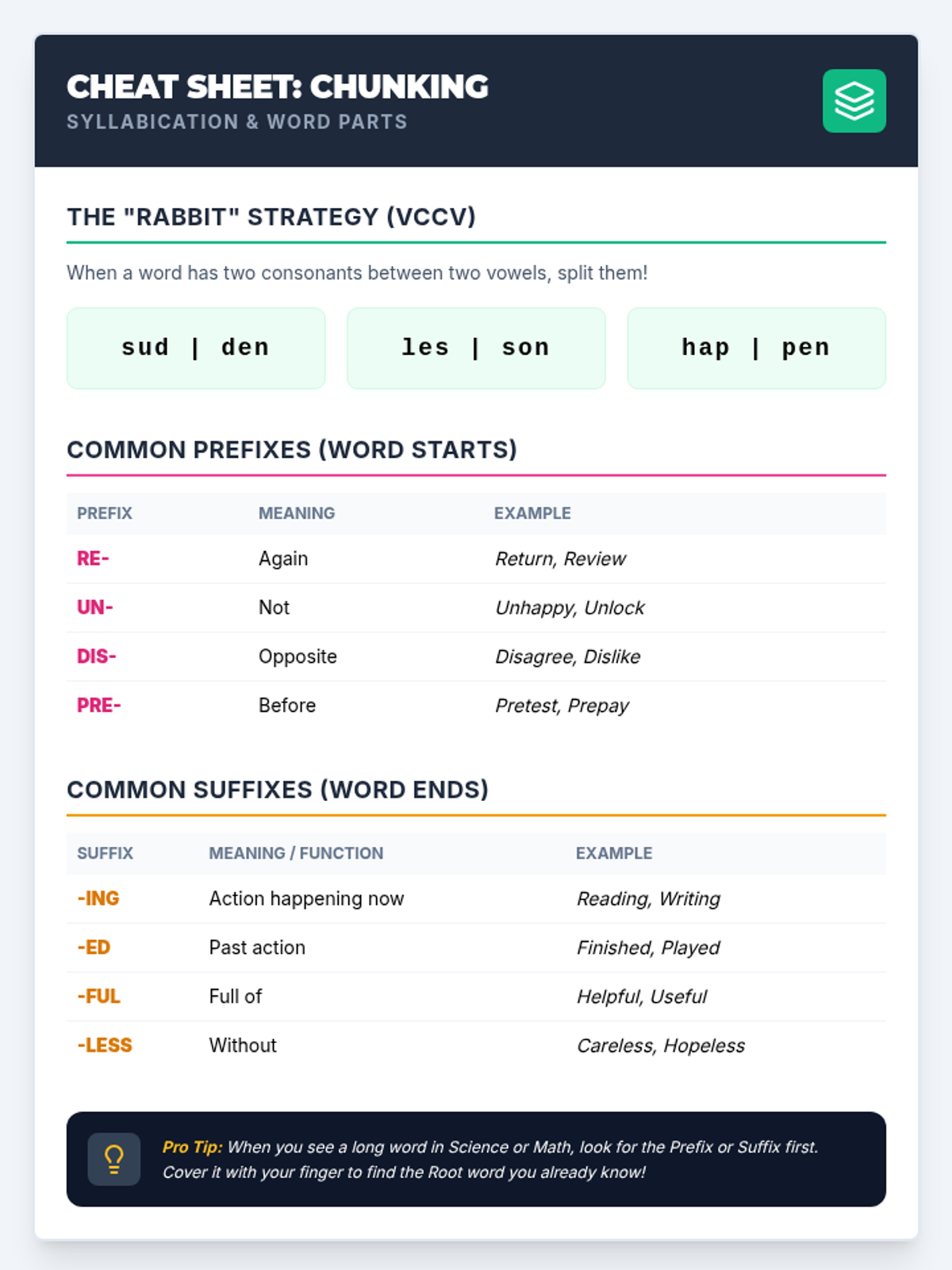Click the "Pro Tip:" highlighted text
The height and width of the screenshot is (1270, 952).
coord(192,1147)
